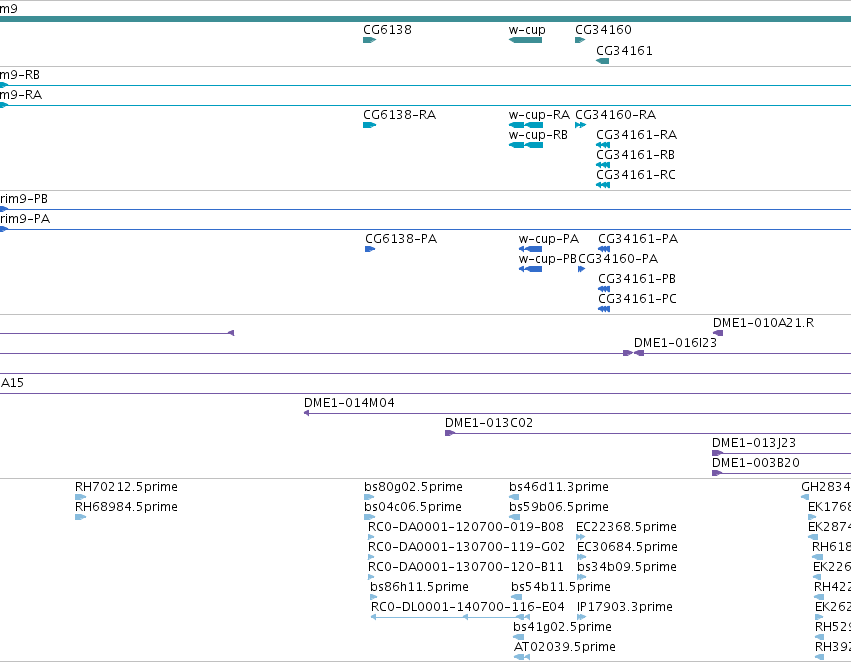This screenshot has height=662, width=851.
Task: Click the DME1-014M04 clone label
Action: tap(349, 403)
